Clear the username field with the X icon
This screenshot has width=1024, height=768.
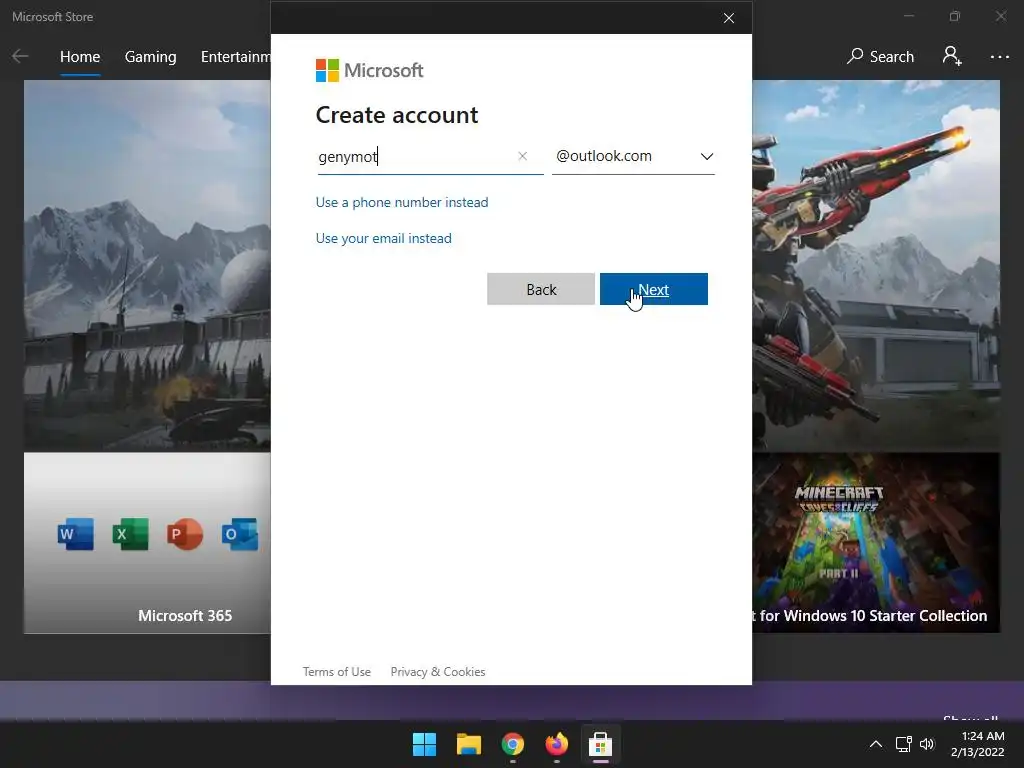[x=522, y=156]
